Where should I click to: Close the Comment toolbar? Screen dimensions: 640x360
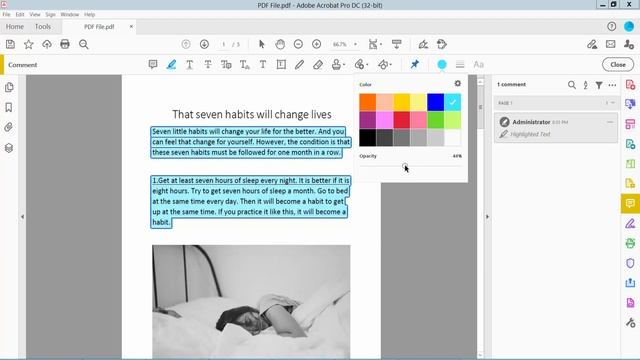click(618, 64)
